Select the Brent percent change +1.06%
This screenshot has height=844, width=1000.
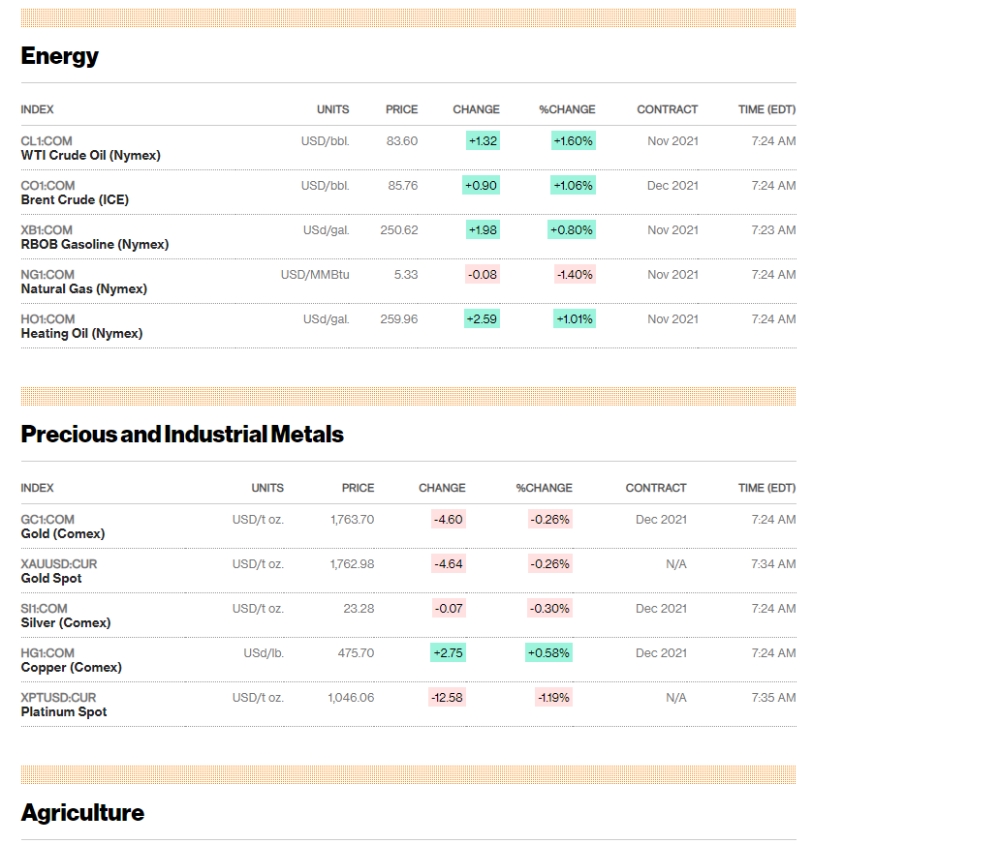click(573, 186)
